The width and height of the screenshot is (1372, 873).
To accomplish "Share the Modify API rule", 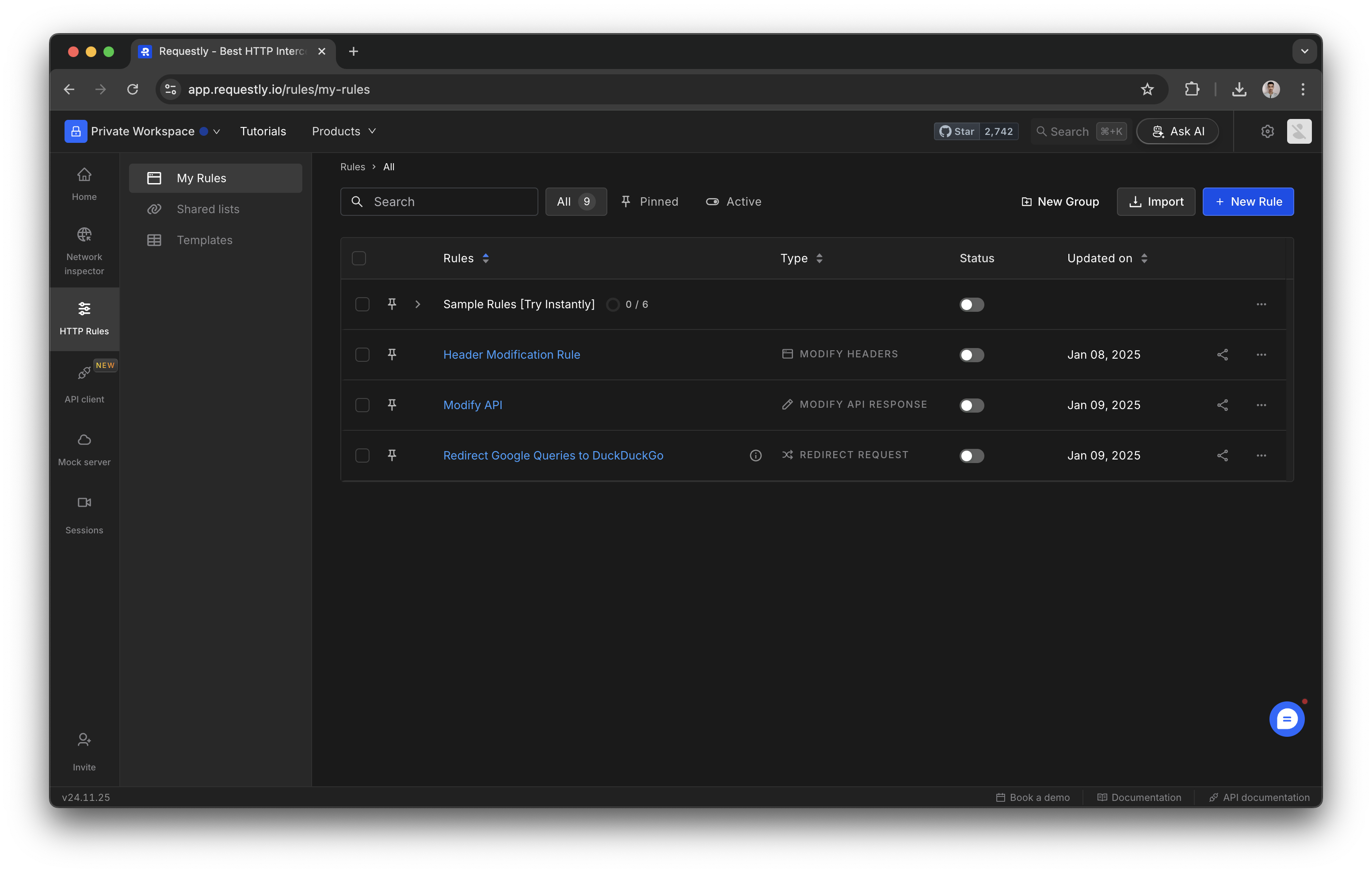I will tap(1222, 405).
